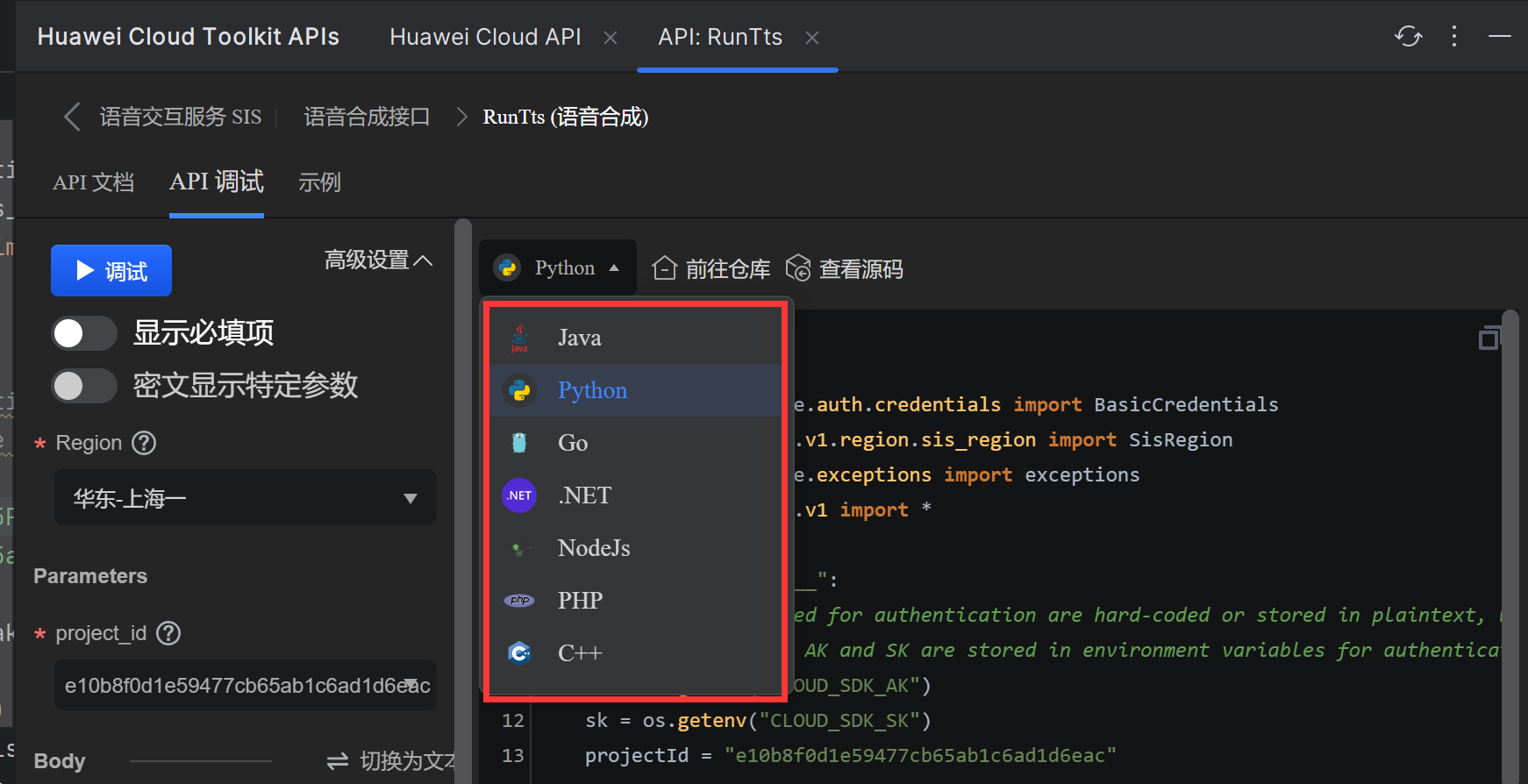Choose Go from the language list
The height and width of the screenshot is (784, 1528).
point(573,443)
